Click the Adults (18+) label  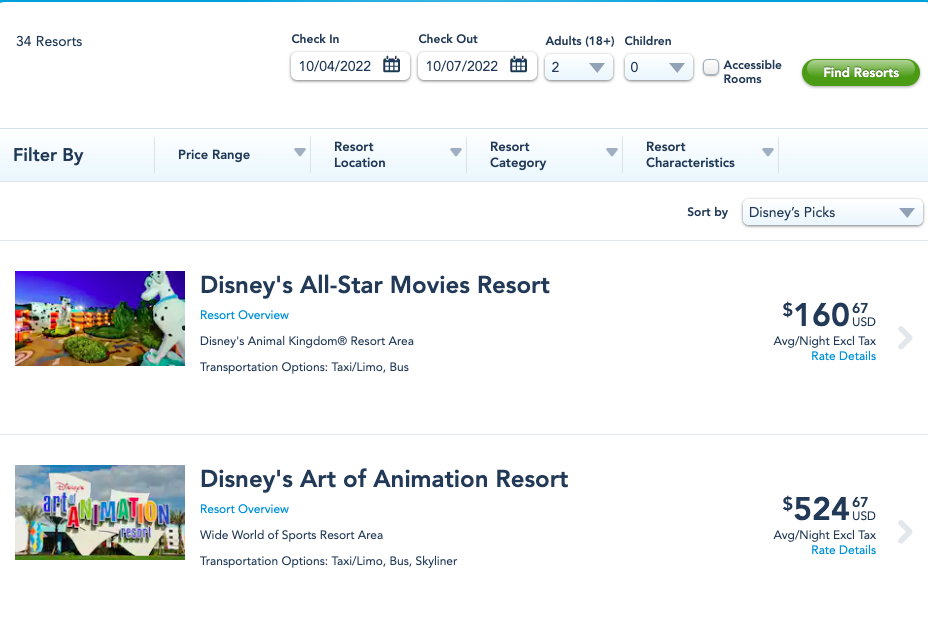tap(579, 41)
